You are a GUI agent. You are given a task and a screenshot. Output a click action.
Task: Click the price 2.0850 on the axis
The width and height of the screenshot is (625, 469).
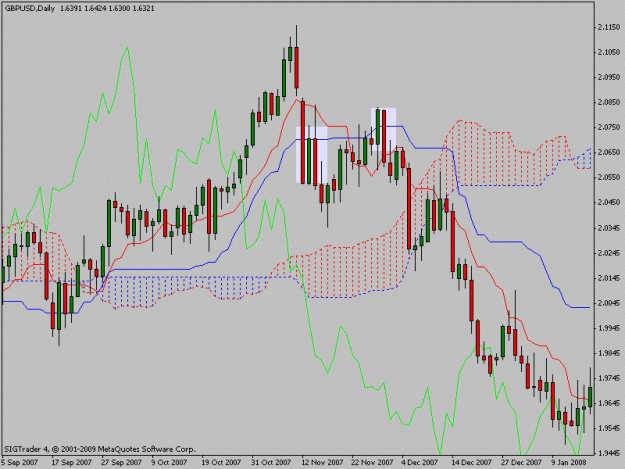point(609,102)
